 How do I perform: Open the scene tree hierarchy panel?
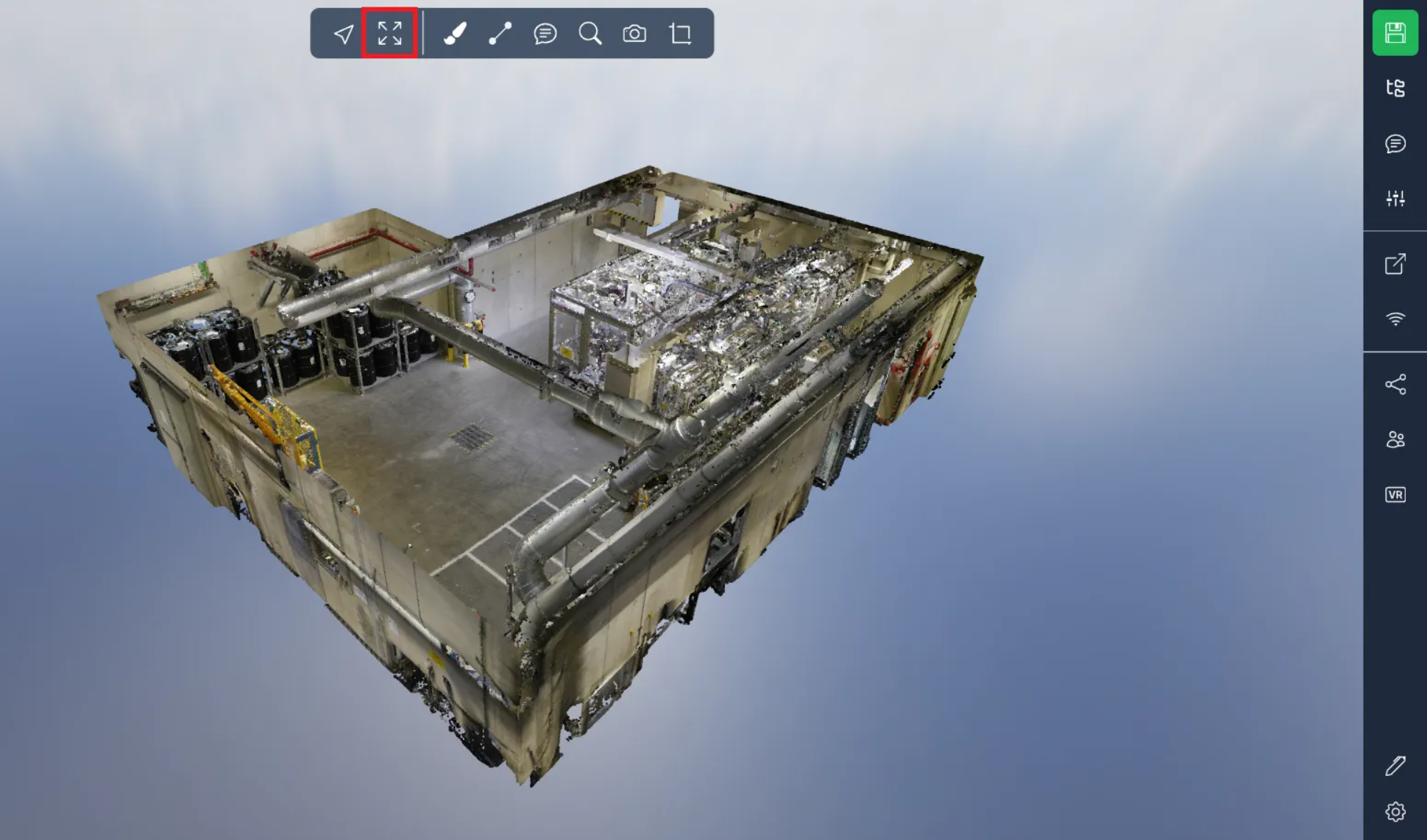pos(1395,88)
